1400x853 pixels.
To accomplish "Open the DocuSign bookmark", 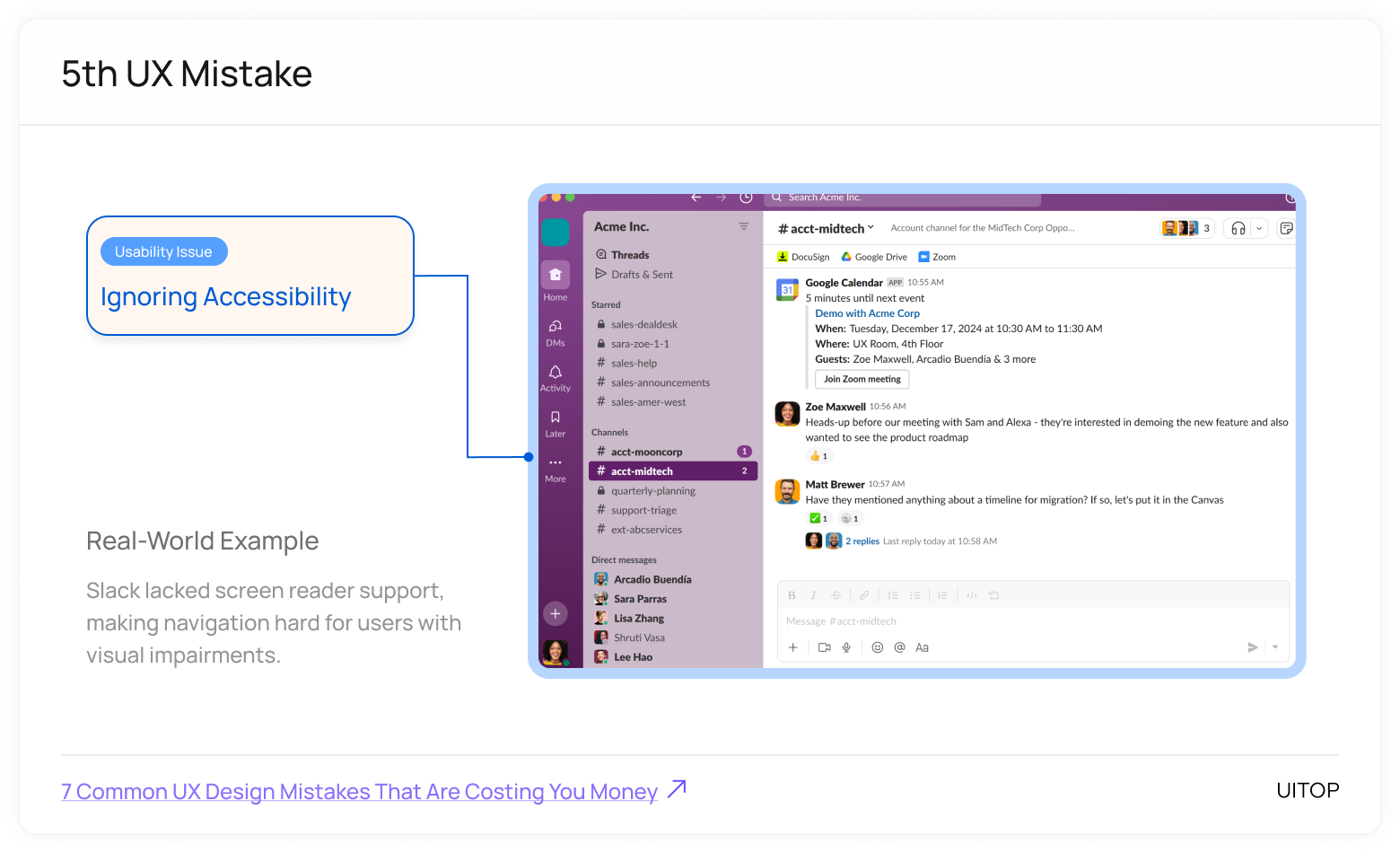I will click(803, 257).
